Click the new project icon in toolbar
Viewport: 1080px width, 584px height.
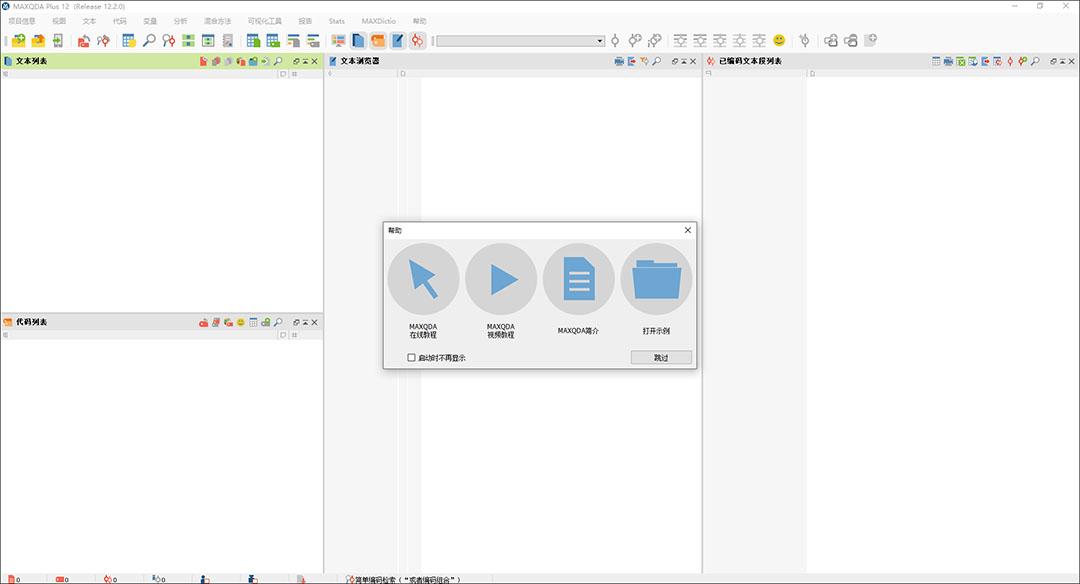(19, 41)
